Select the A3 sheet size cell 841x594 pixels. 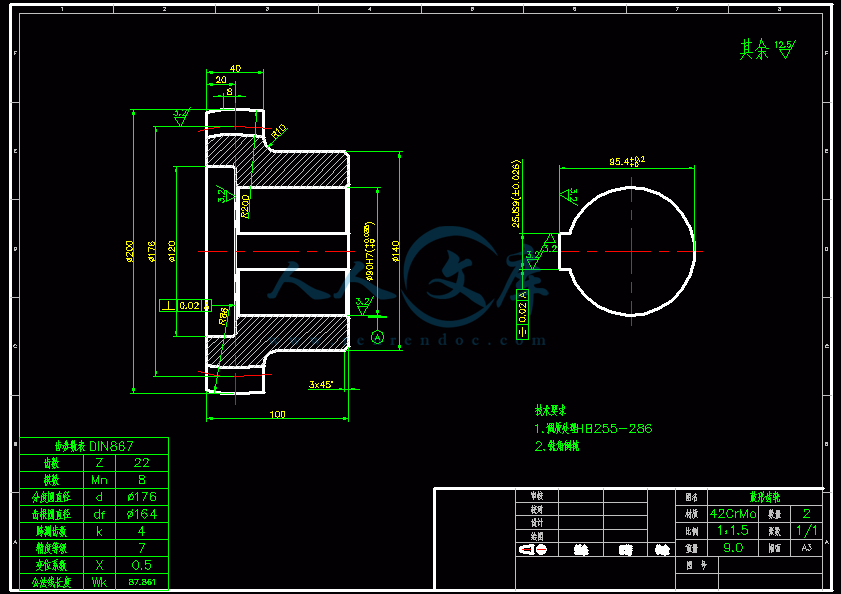tap(806, 548)
